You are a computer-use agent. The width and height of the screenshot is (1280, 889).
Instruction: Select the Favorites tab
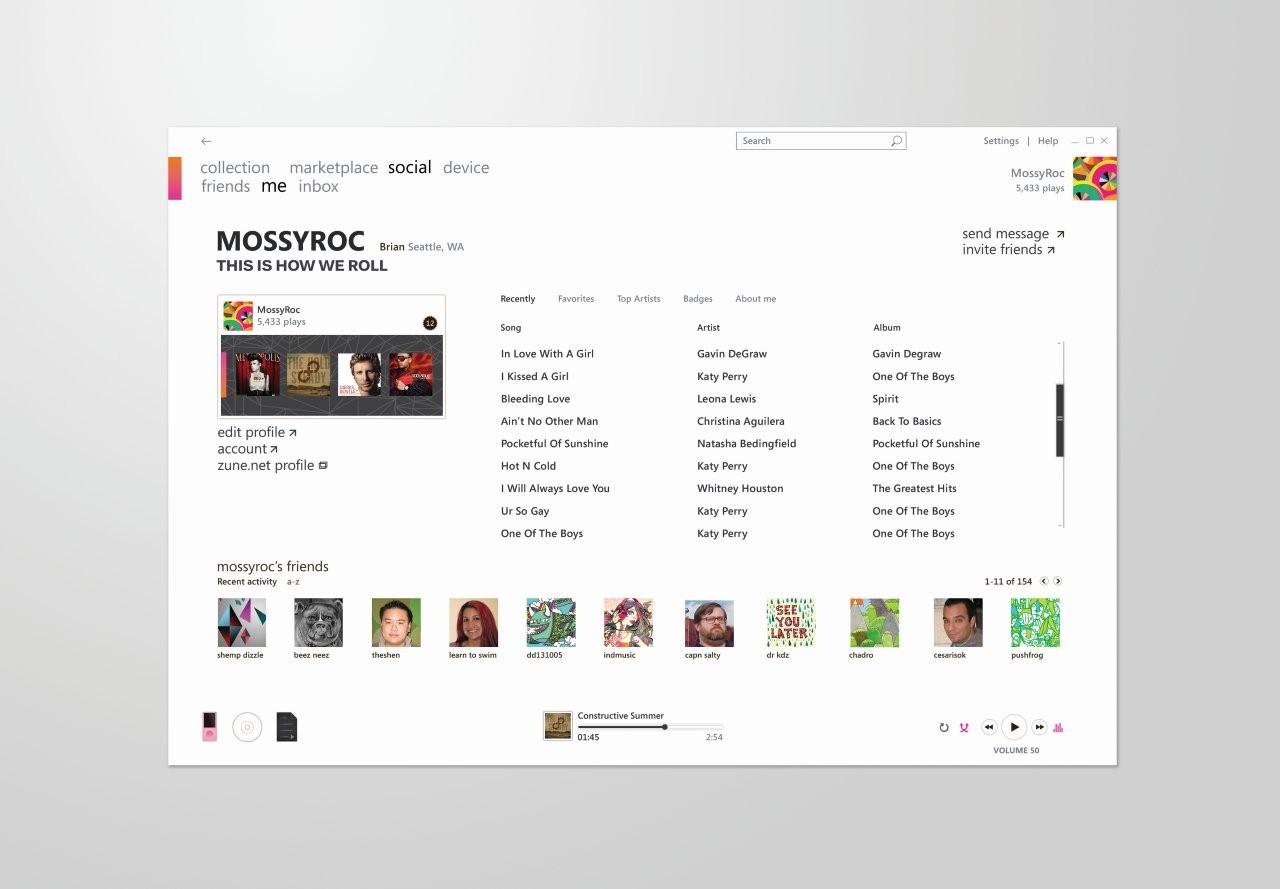click(576, 299)
